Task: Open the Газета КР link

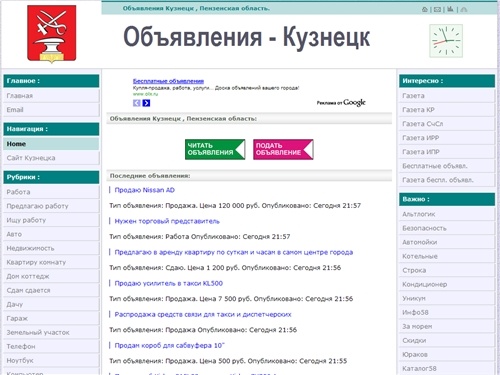Action: 447,110
